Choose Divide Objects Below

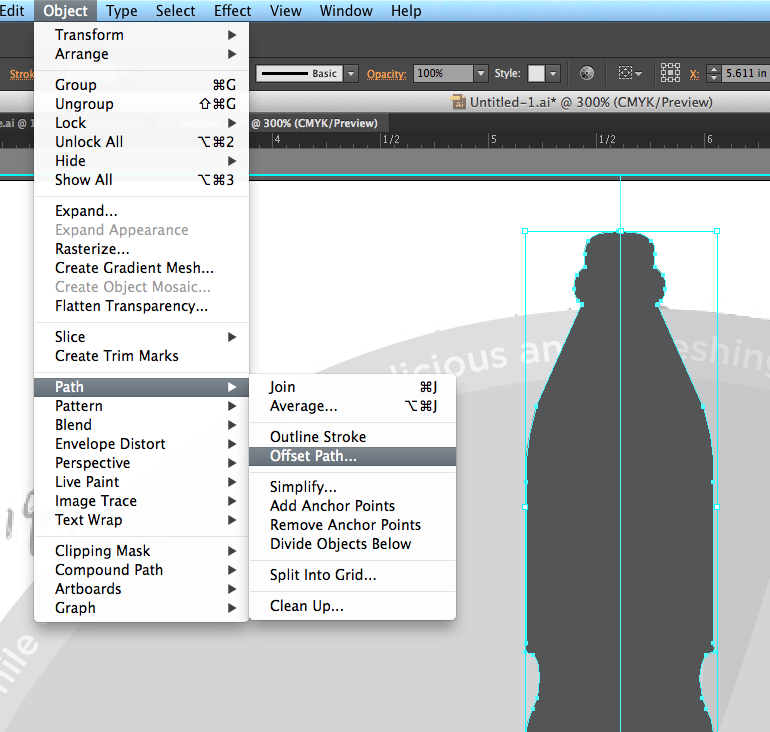353,544
